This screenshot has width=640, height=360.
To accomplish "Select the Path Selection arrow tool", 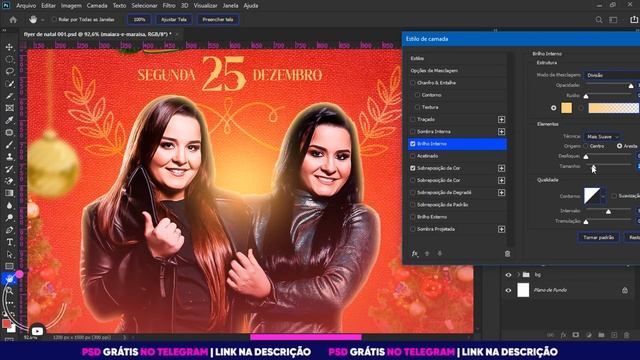I will coord(9,254).
